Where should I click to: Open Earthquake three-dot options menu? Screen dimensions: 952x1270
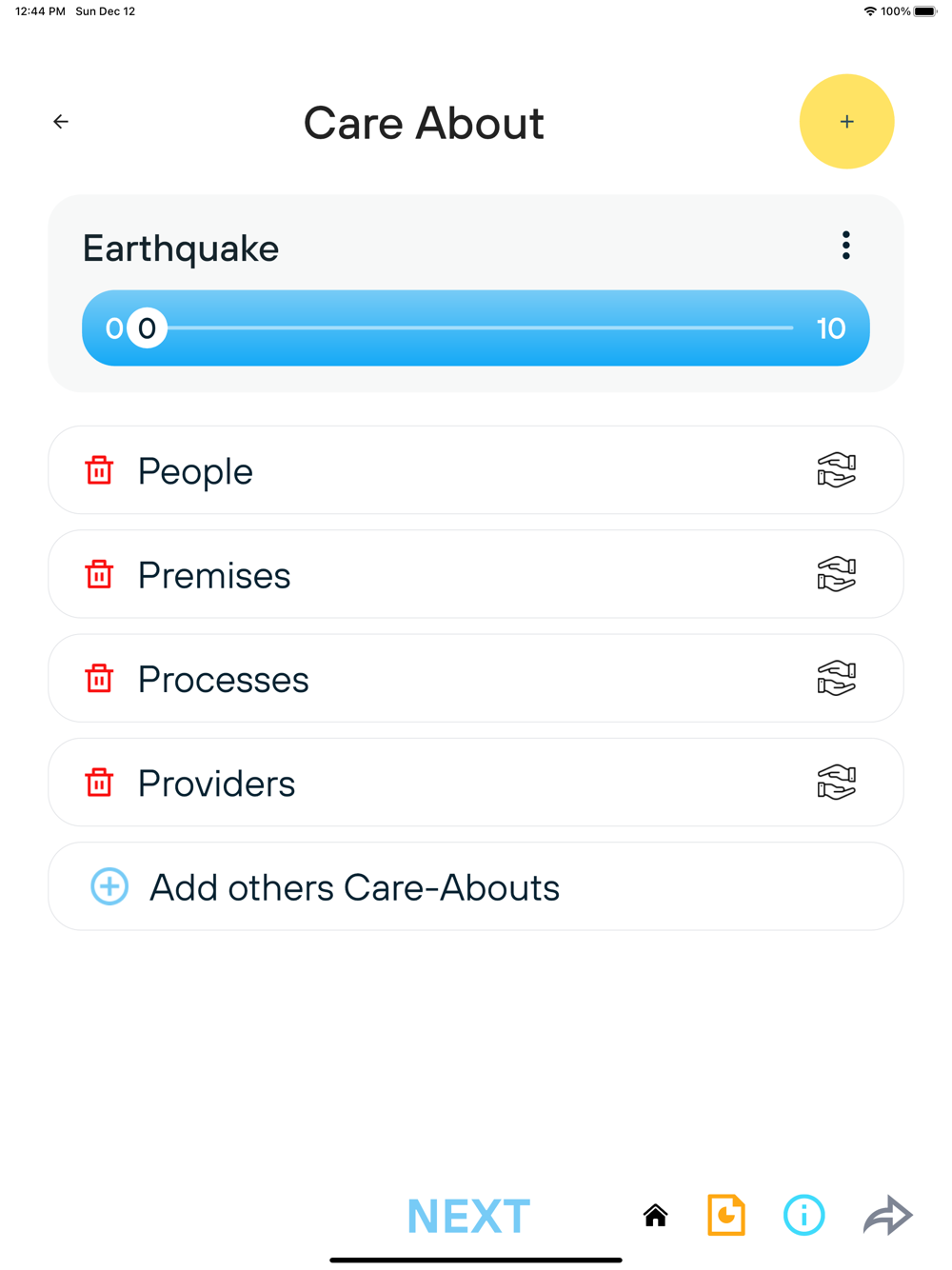point(845,246)
